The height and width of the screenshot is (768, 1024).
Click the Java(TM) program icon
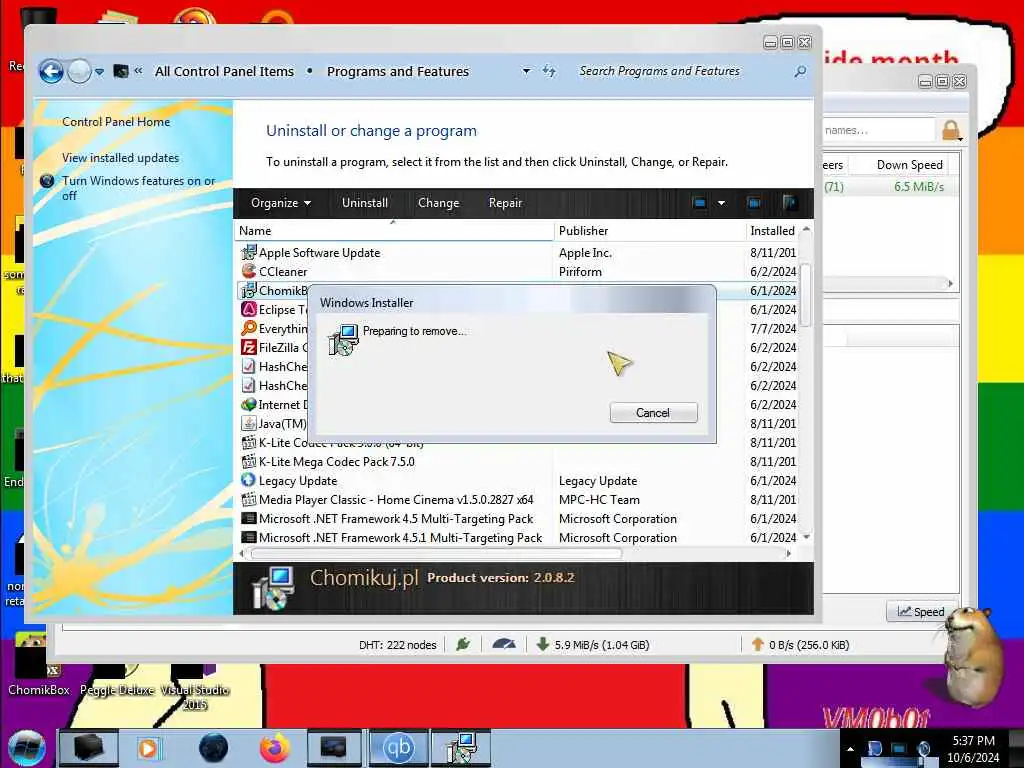click(x=248, y=424)
